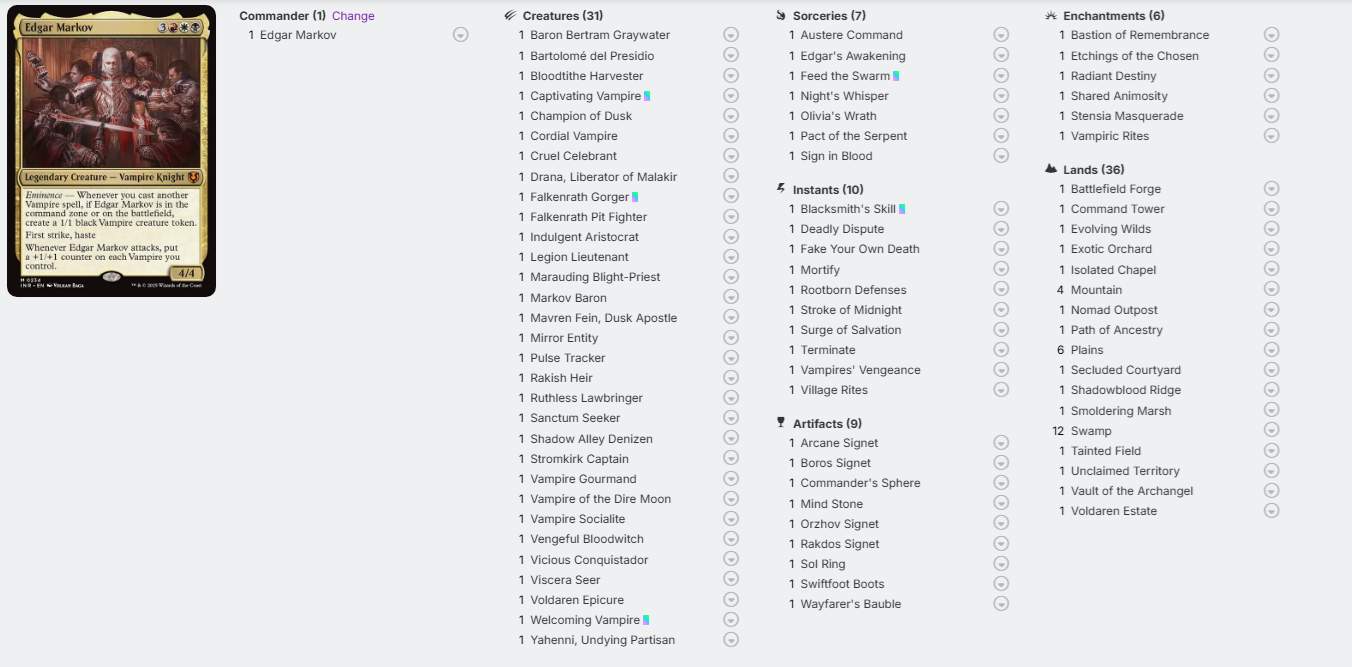Open the Bloodtithe Harvester card link
The height and width of the screenshot is (667, 1352).
[587, 76]
